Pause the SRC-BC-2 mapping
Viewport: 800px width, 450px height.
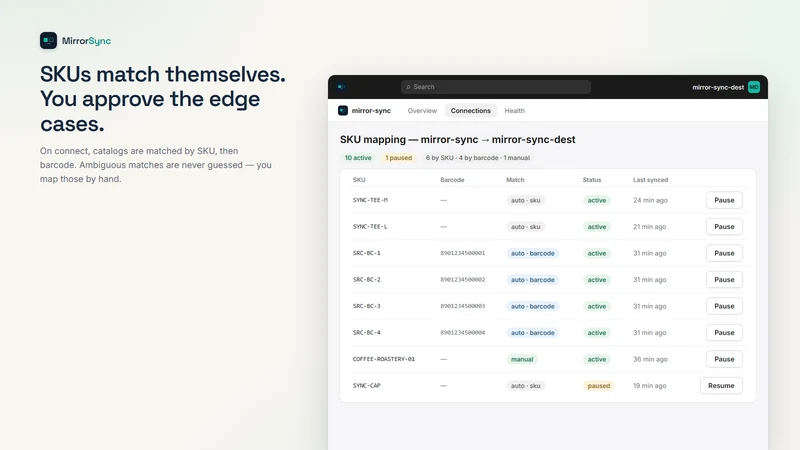[x=724, y=280]
